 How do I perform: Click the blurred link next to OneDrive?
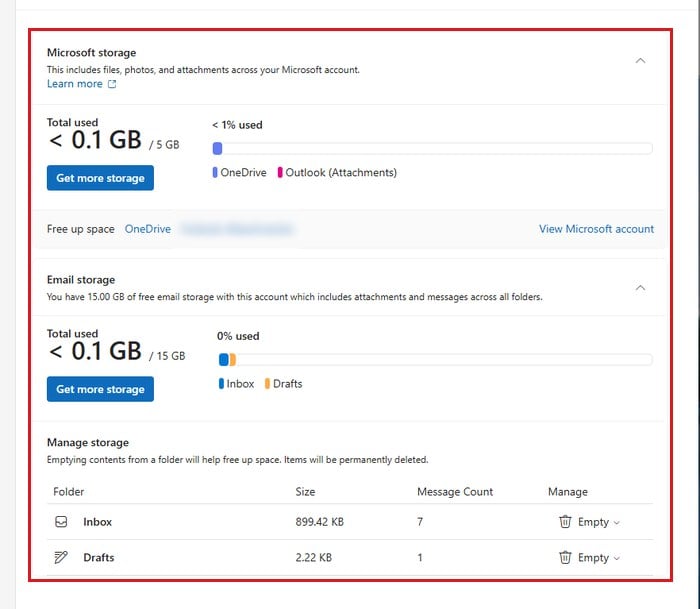[237, 229]
